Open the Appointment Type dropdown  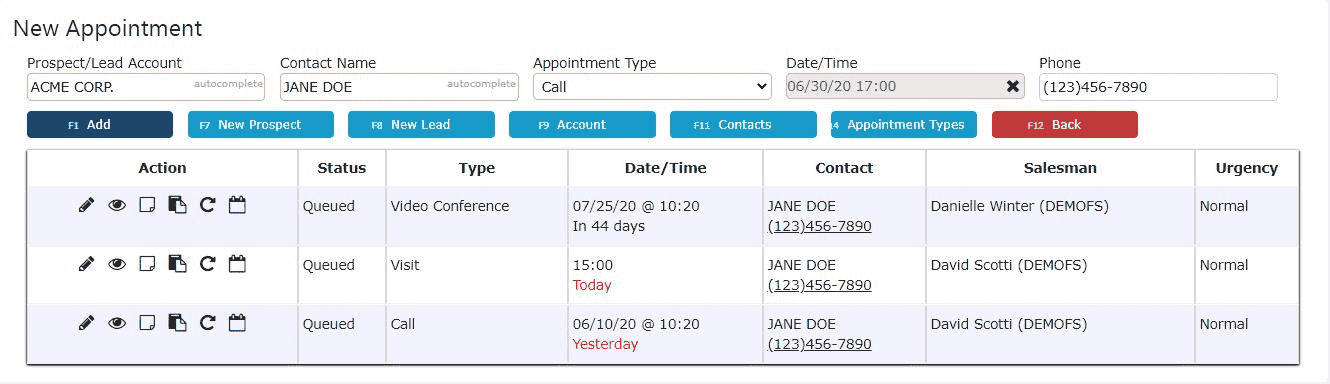click(652, 87)
